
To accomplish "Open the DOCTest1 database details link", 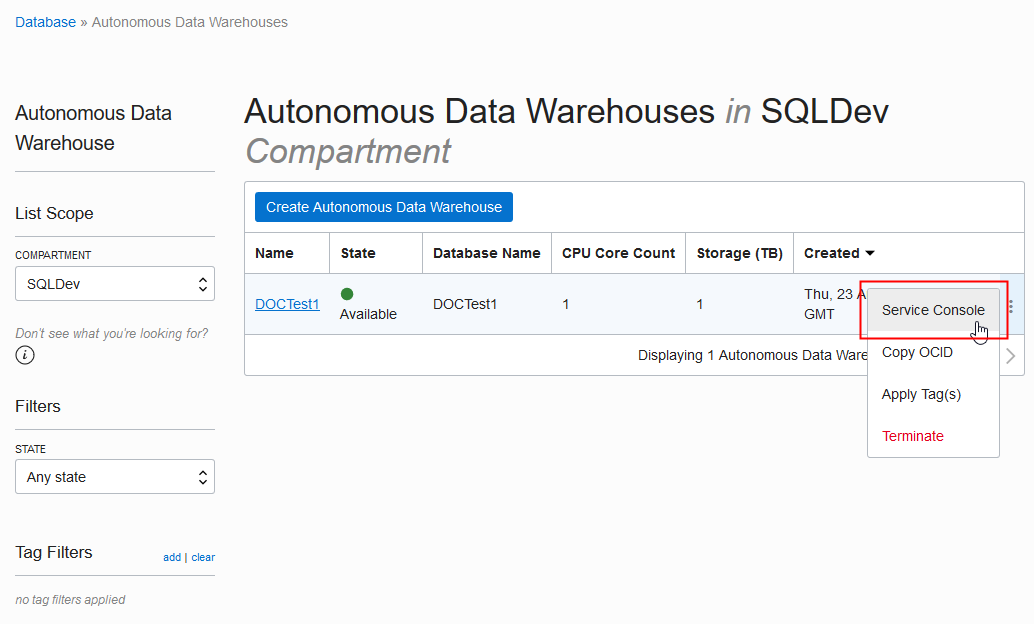I will [x=287, y=304].
